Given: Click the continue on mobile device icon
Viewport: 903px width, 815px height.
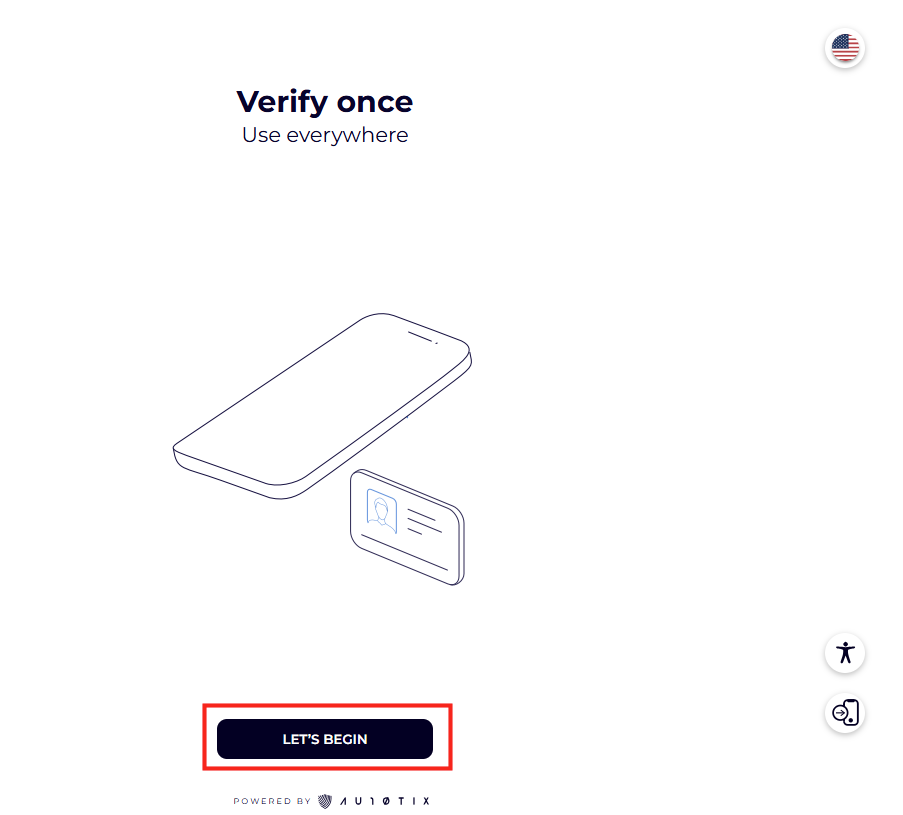Looking at the screenshot, I should [x=845, y=712].
